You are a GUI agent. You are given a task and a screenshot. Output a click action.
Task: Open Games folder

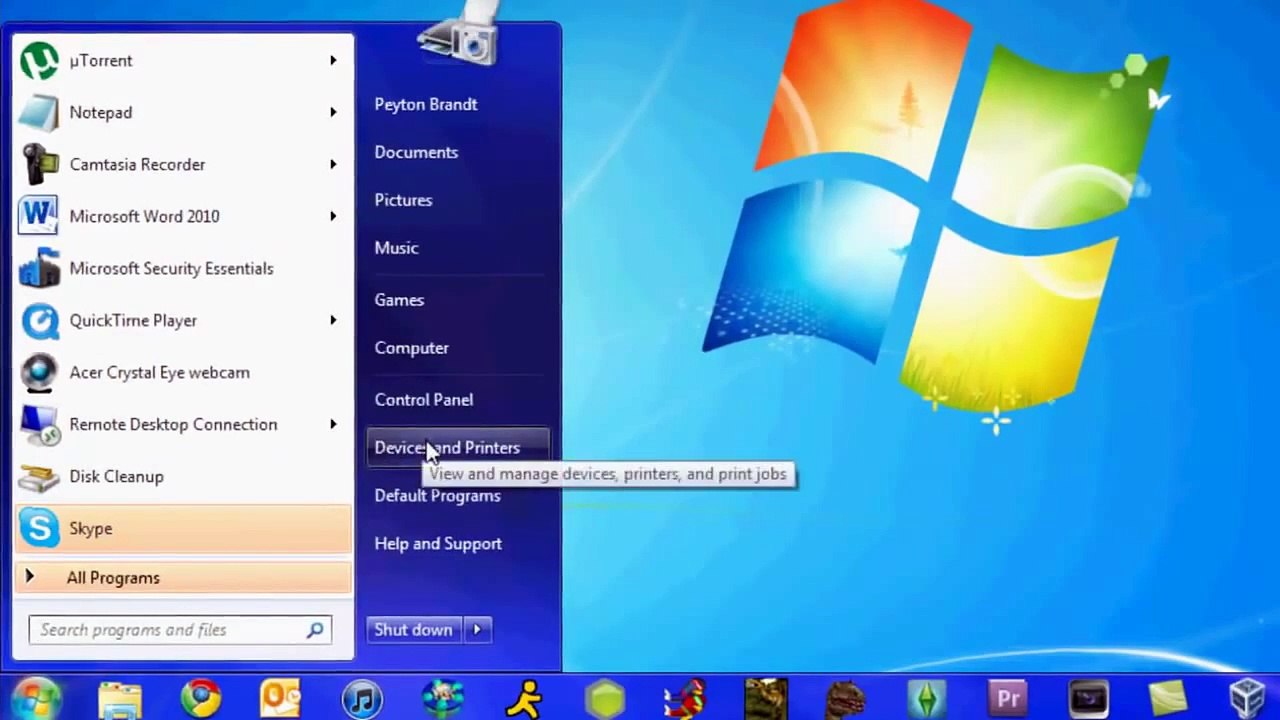[x=399, y=300]
